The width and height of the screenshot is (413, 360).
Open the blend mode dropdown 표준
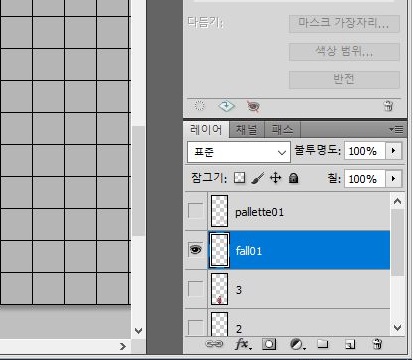point(239,152)
